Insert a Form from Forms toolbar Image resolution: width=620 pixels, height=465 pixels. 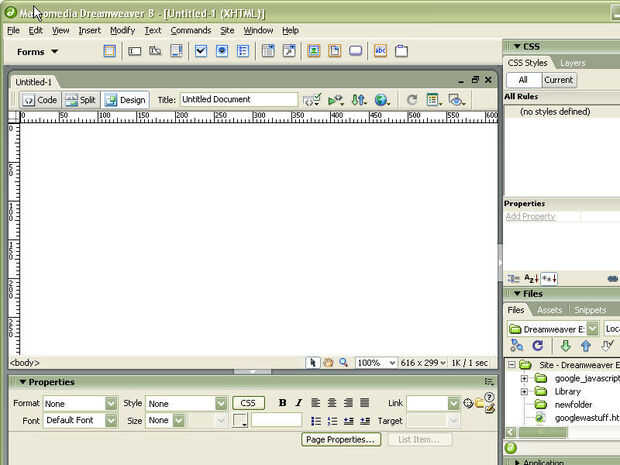point(110,51)
